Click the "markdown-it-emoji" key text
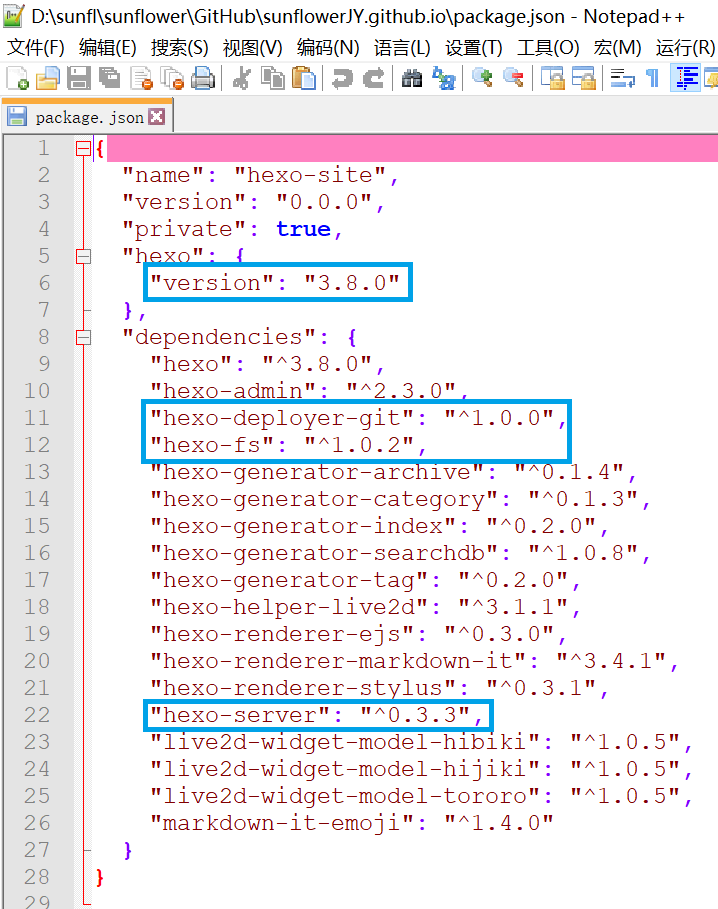Image resolution: width=718 pixels, height=909 pixels. click(282, 823)
